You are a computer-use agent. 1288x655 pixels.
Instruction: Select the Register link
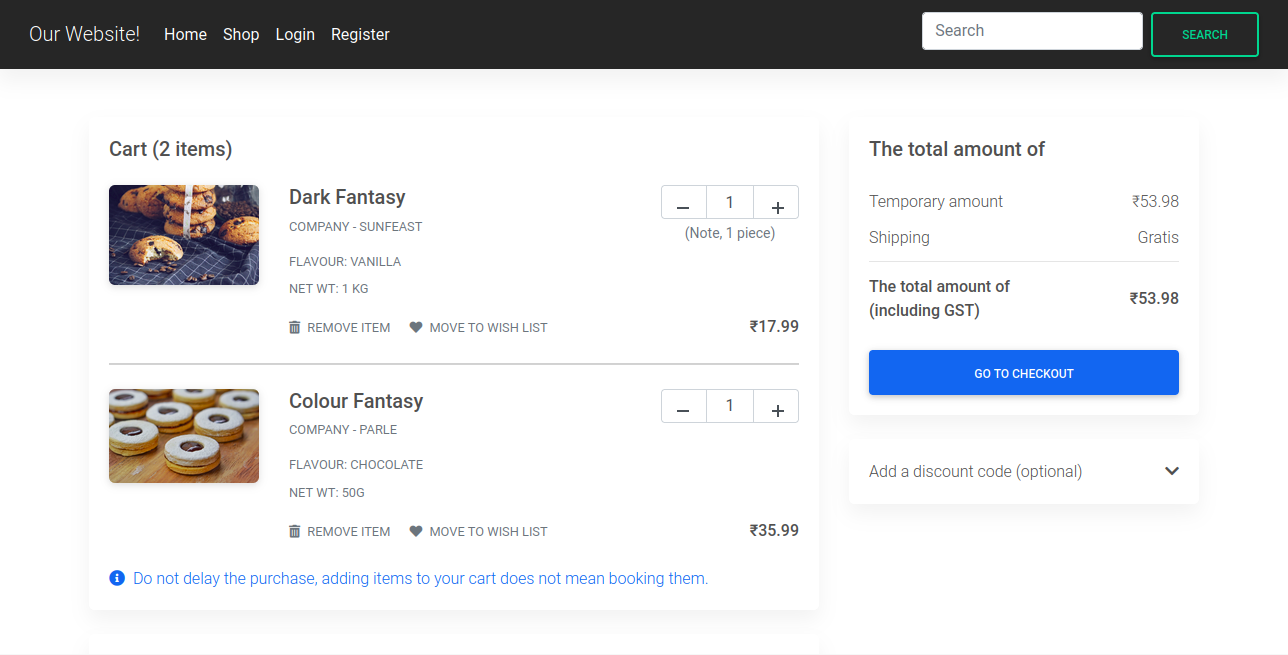360,34
